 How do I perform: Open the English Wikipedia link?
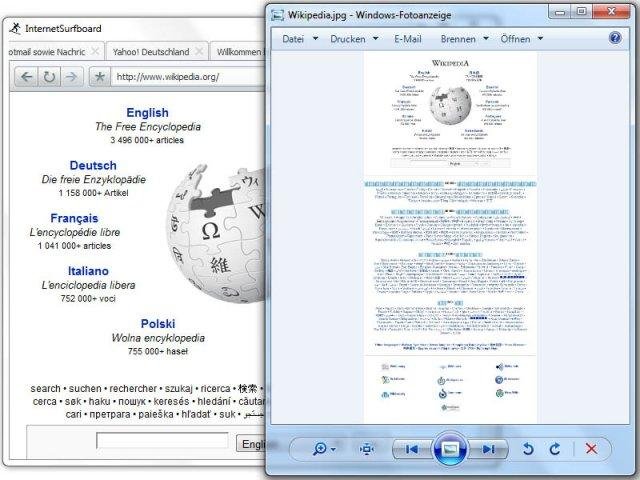(x=147, y=112)
